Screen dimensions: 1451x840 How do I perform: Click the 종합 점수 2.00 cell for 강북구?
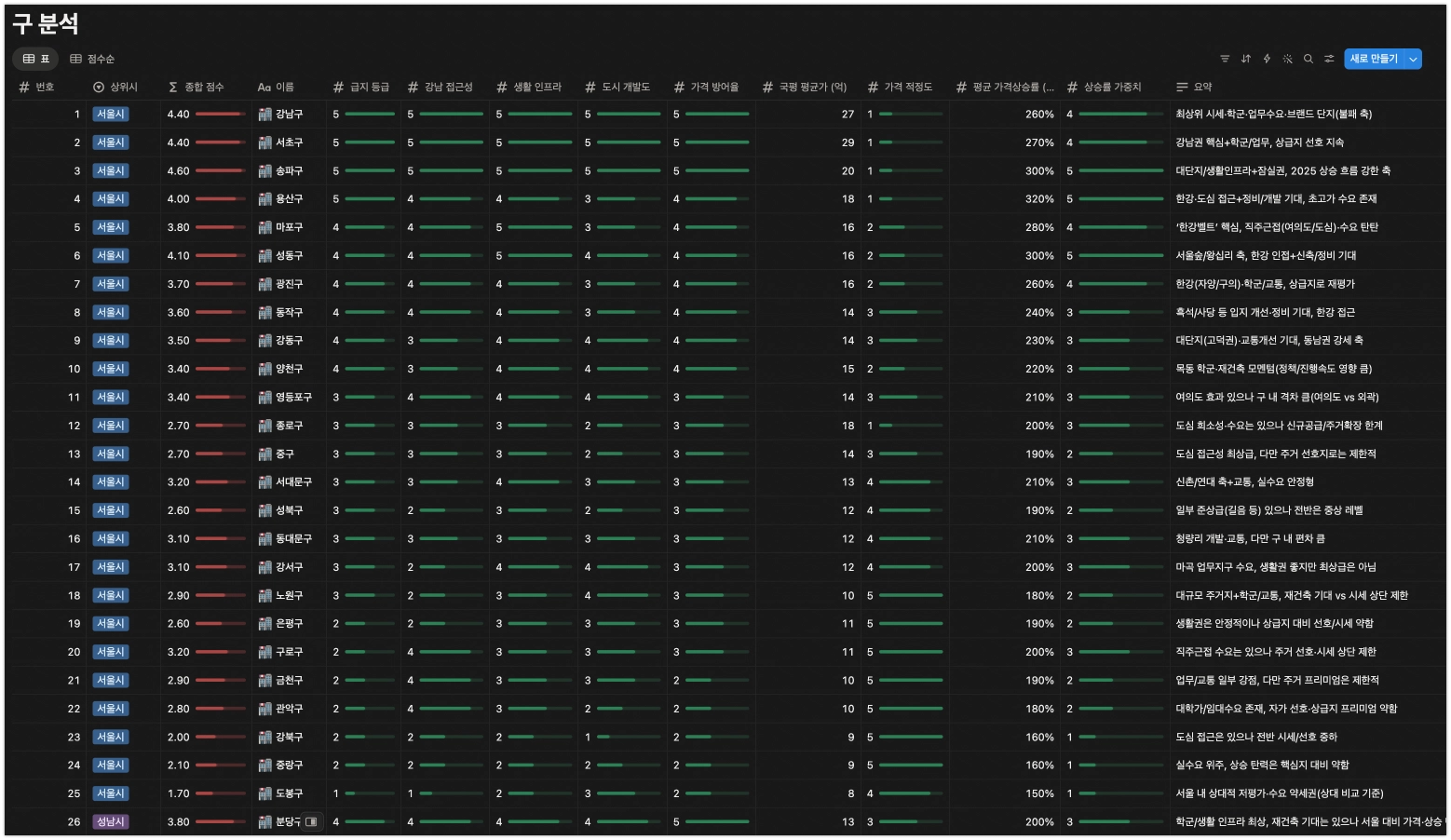[x=204, y=738]
